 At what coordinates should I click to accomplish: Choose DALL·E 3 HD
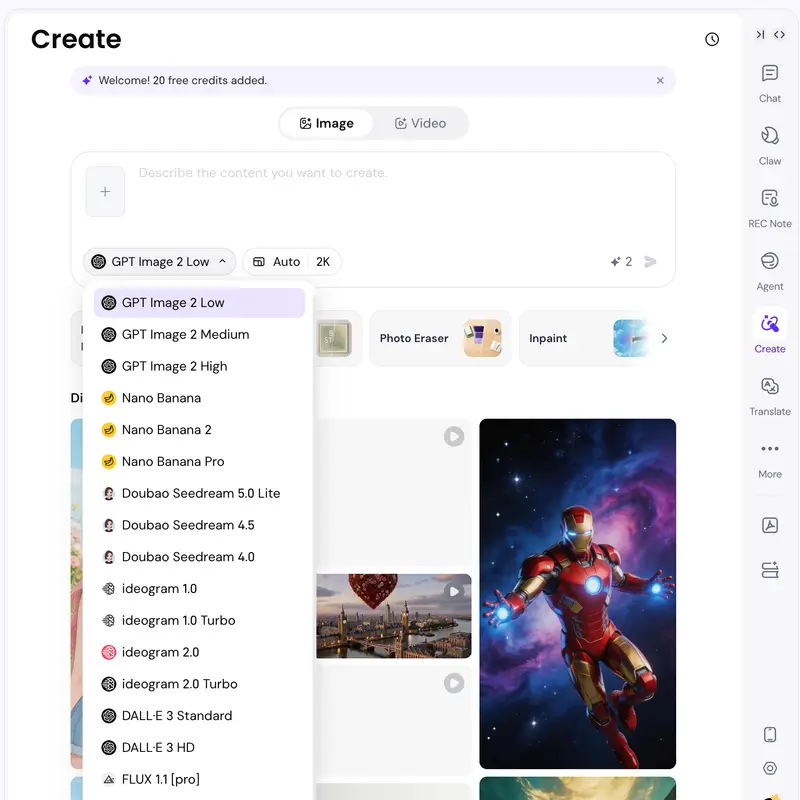(x=199, y=747)
